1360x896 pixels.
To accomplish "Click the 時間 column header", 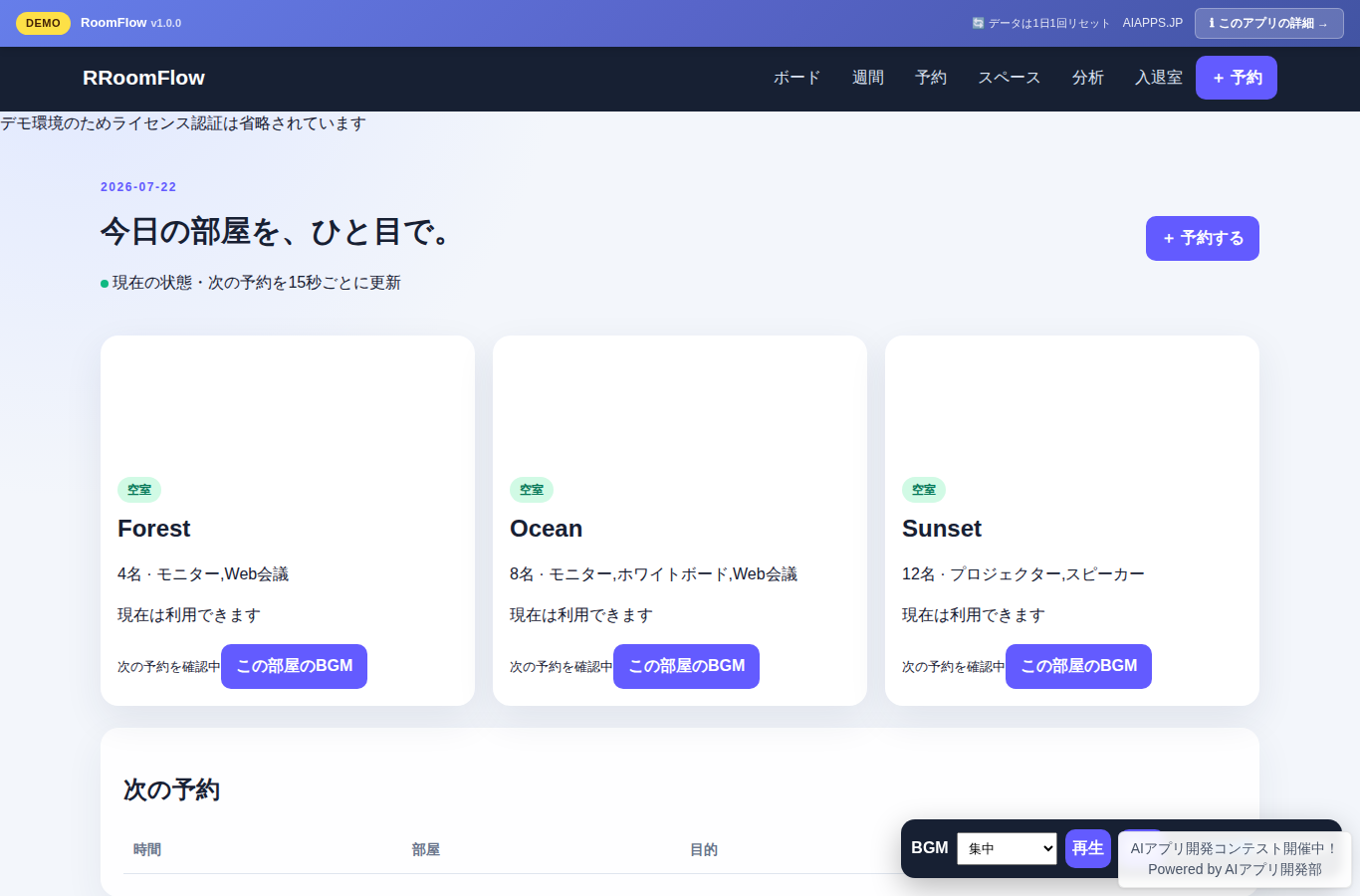I will [147, 849].
